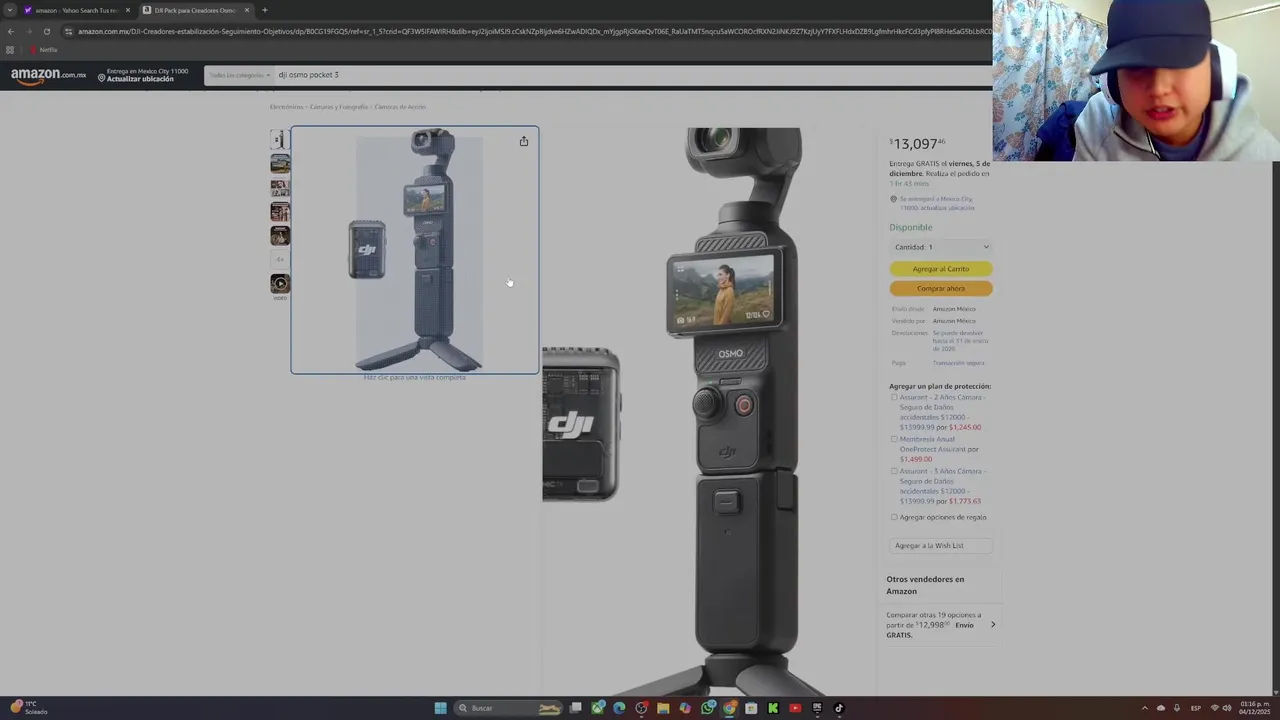Viewport: 1280px width, 720px height.
Task: Check Assurant 2 Años Cámara protection plan
Action: (894, 397)
